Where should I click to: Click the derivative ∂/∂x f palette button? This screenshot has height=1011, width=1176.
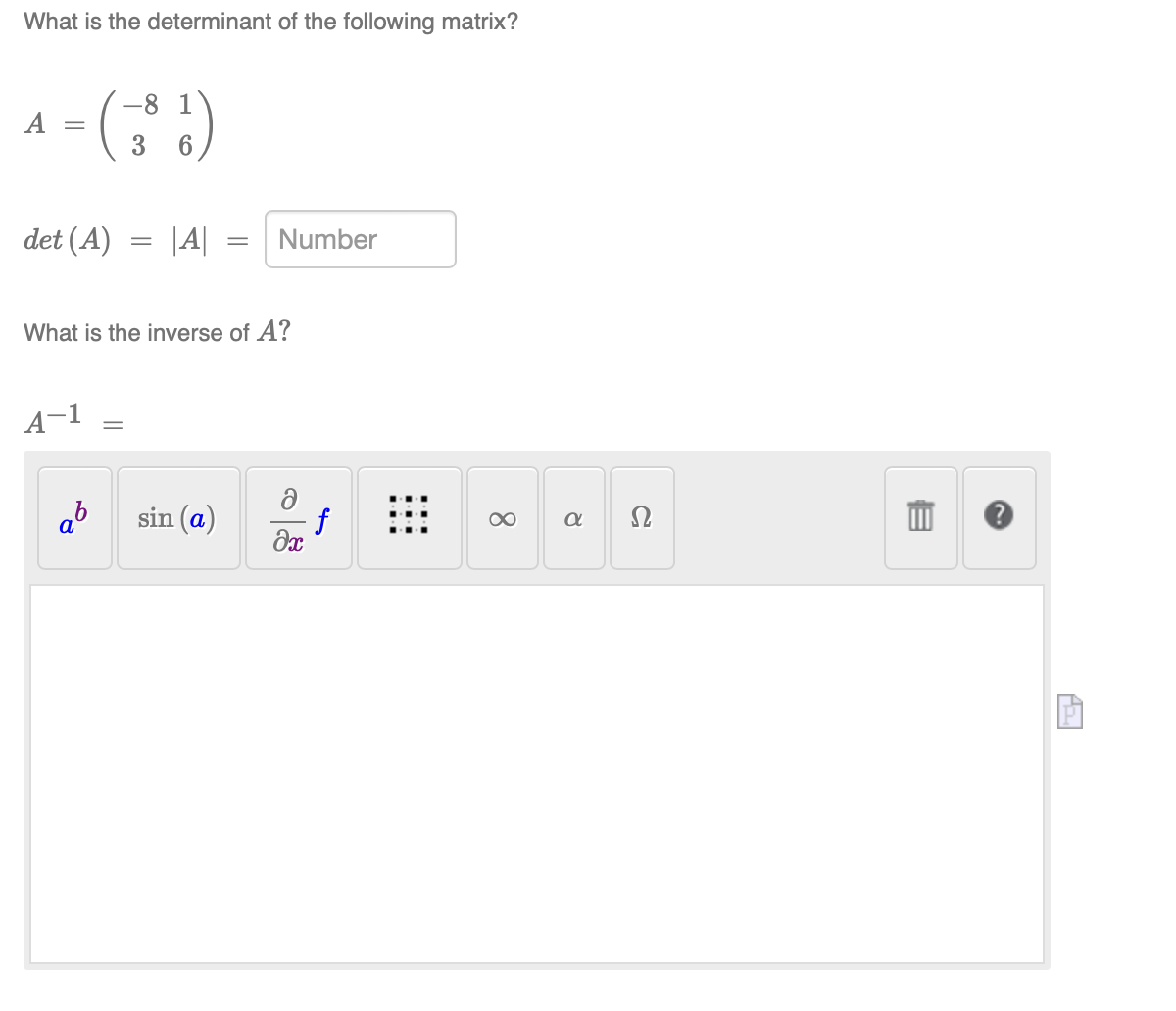click(x=299, y=518)
